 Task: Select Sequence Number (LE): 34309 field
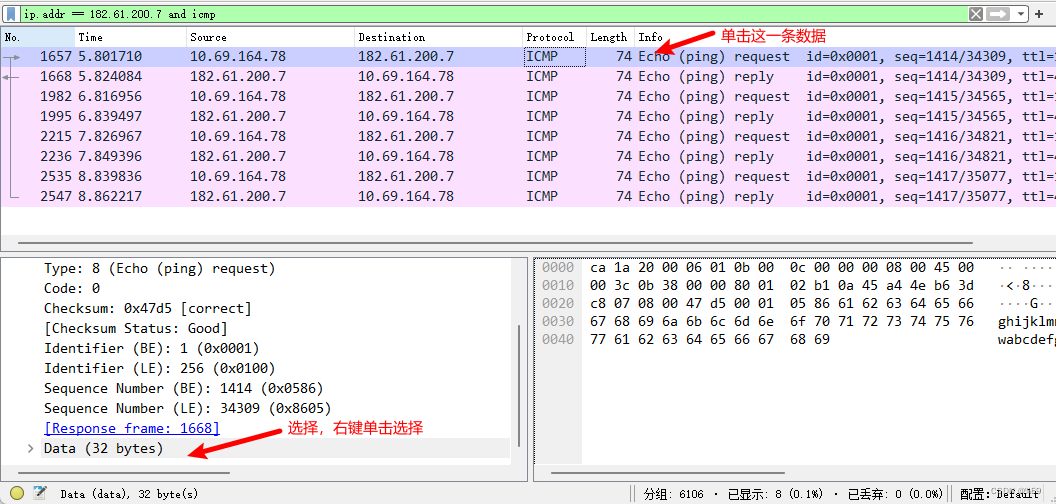click(188, 408)
